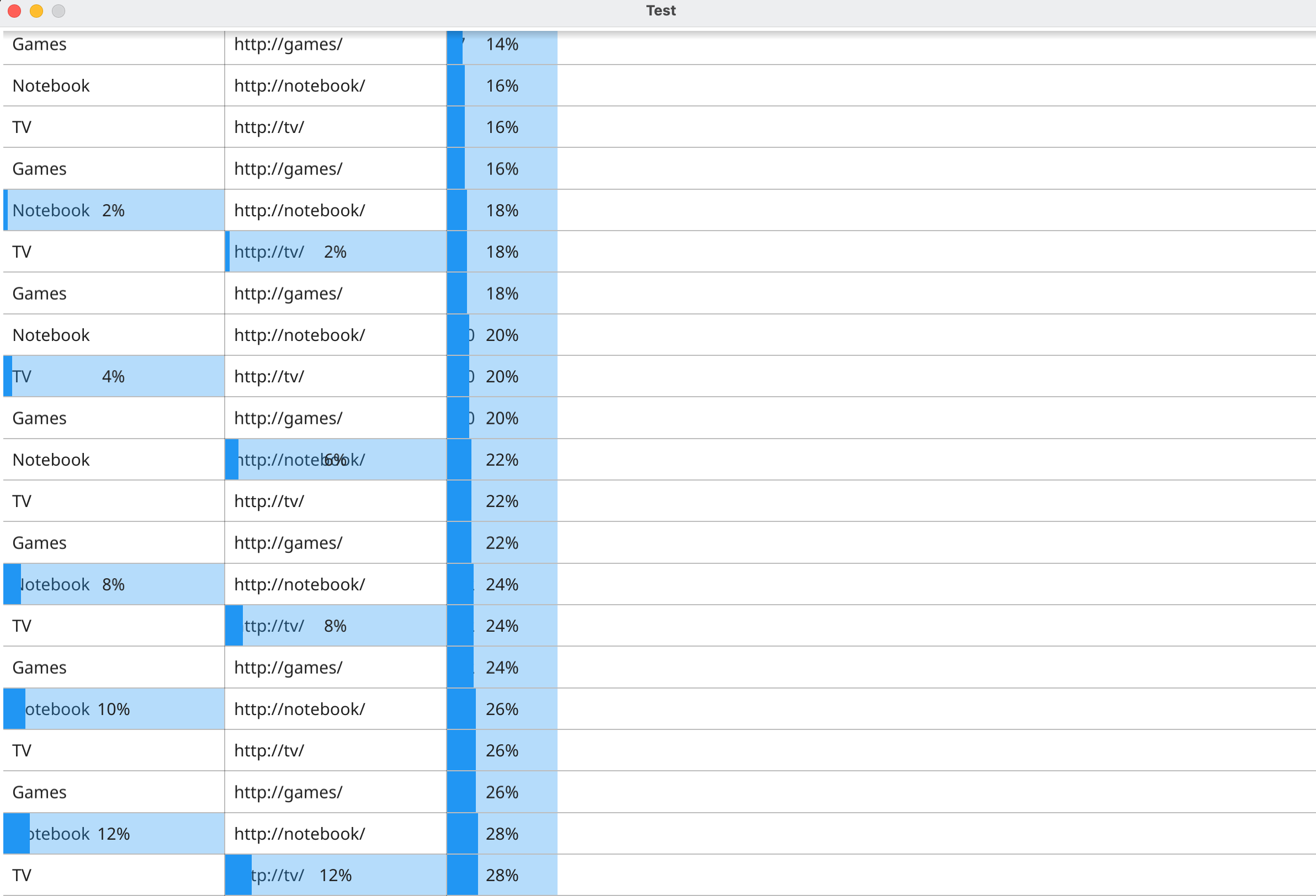
Task: Click the 14% progress bar
Action: (x=501, y=44)
